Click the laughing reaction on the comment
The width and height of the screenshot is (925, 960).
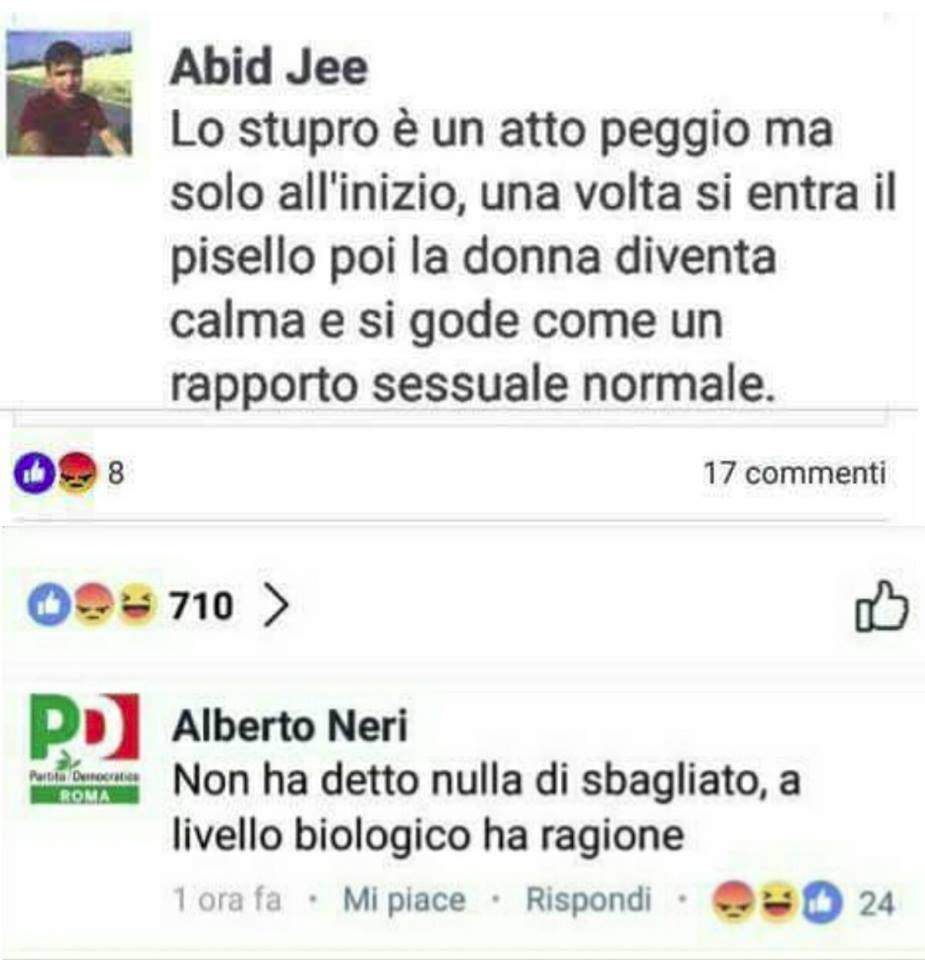(778, 902)
